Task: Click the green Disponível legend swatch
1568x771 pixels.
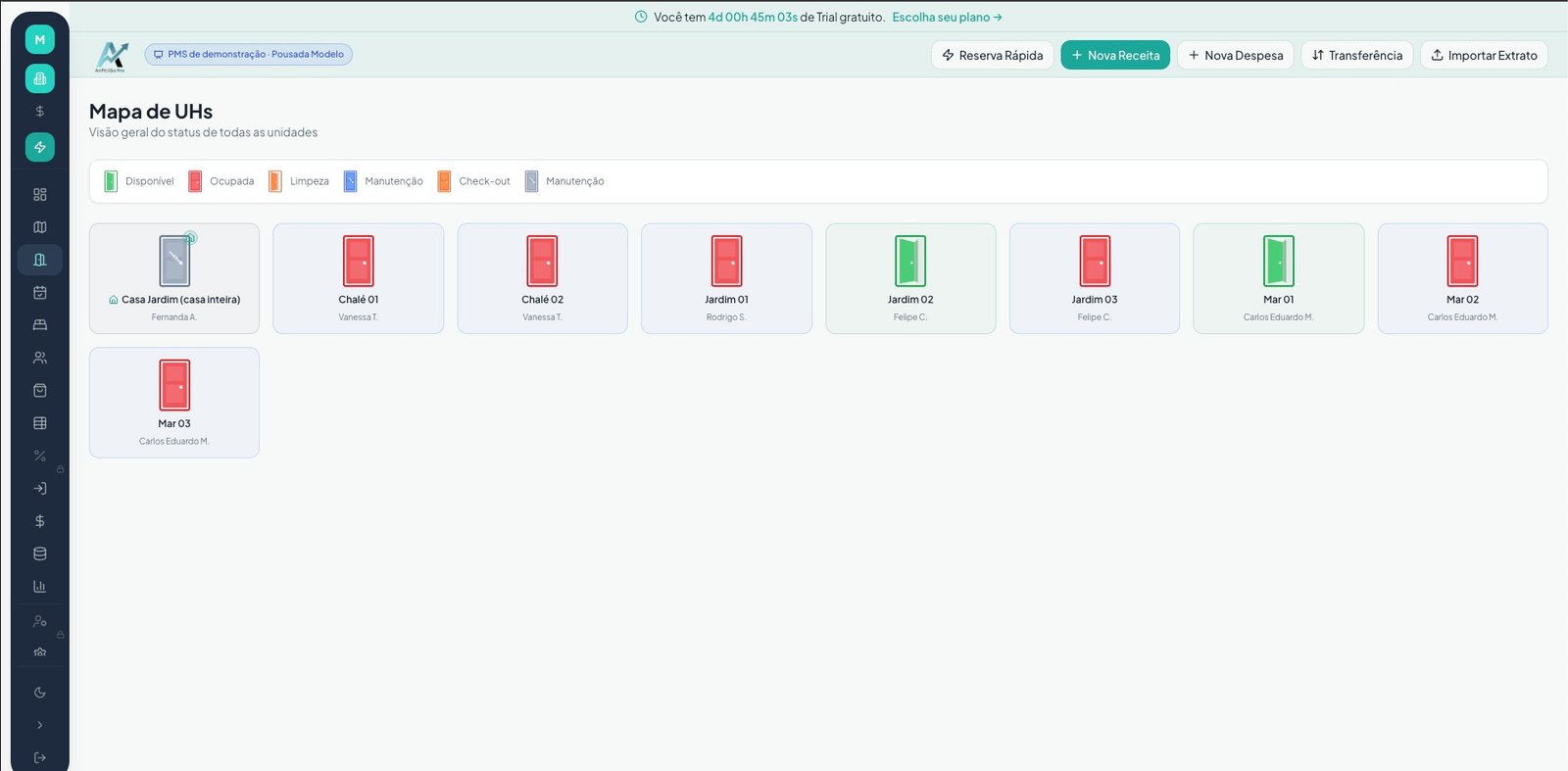Action: click(111, 181)
